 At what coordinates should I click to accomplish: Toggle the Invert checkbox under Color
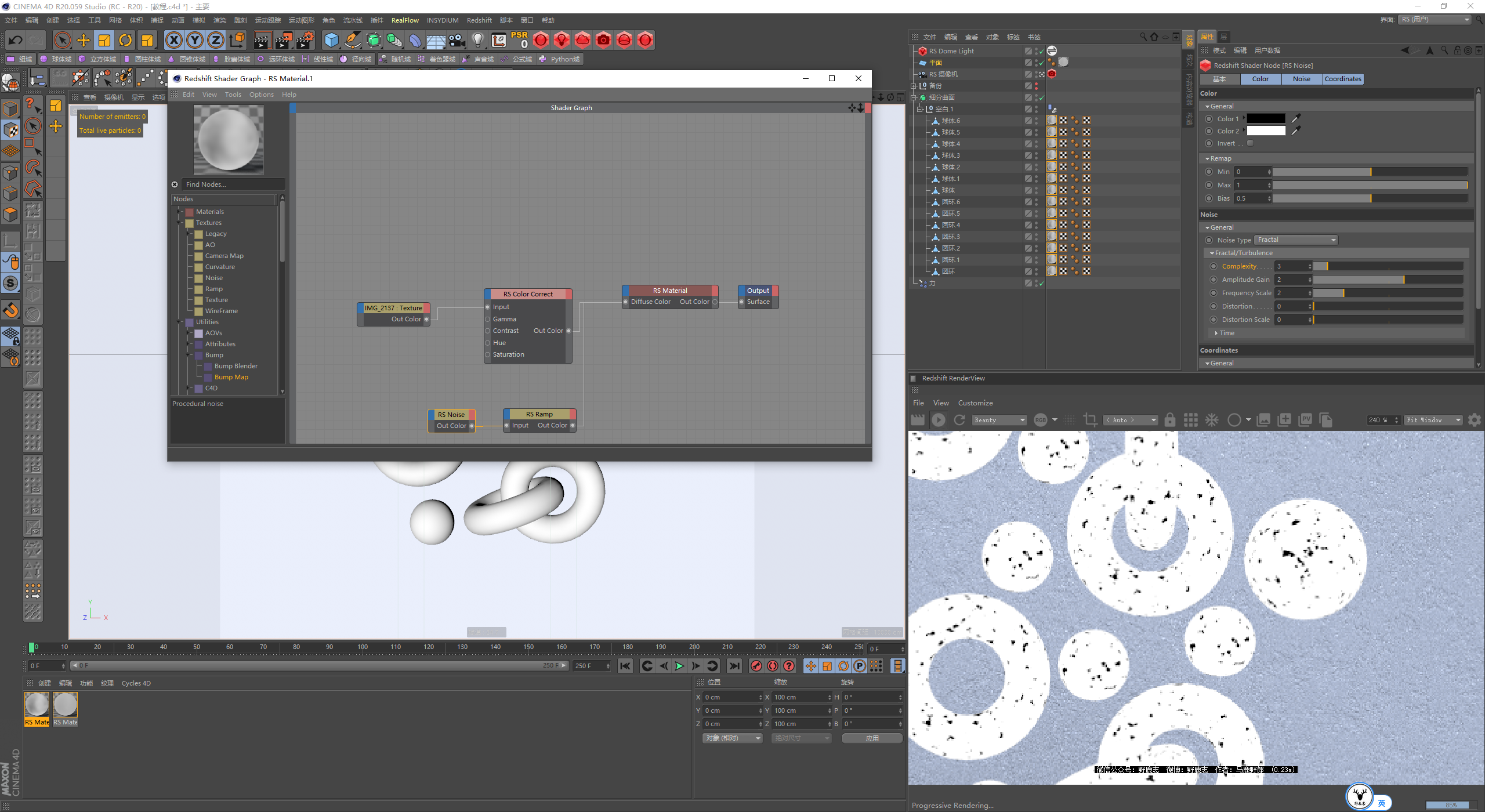coord(1251,143)
